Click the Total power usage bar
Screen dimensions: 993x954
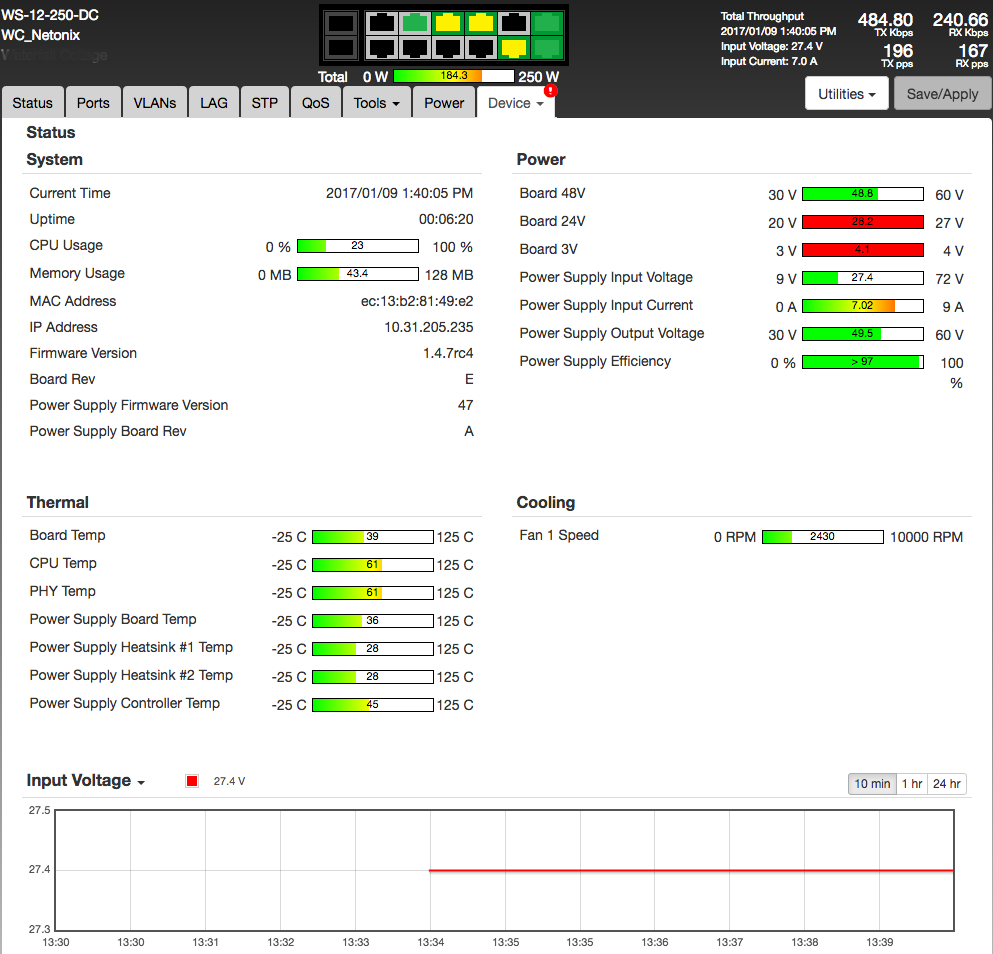tap(454, 76)
